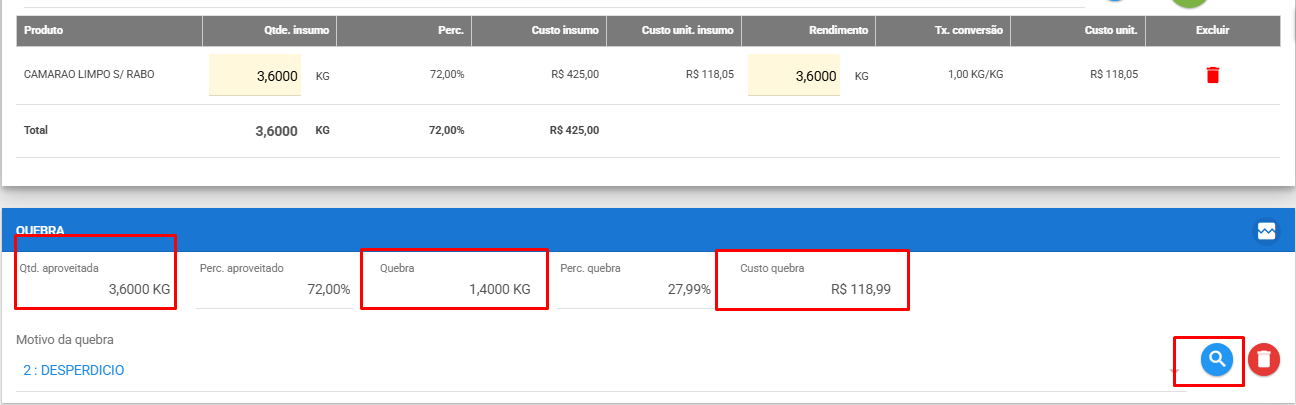Click the Qtd. aproveitada field
The height and width of the screenshot is (405, 1296).
click(96, 283)
